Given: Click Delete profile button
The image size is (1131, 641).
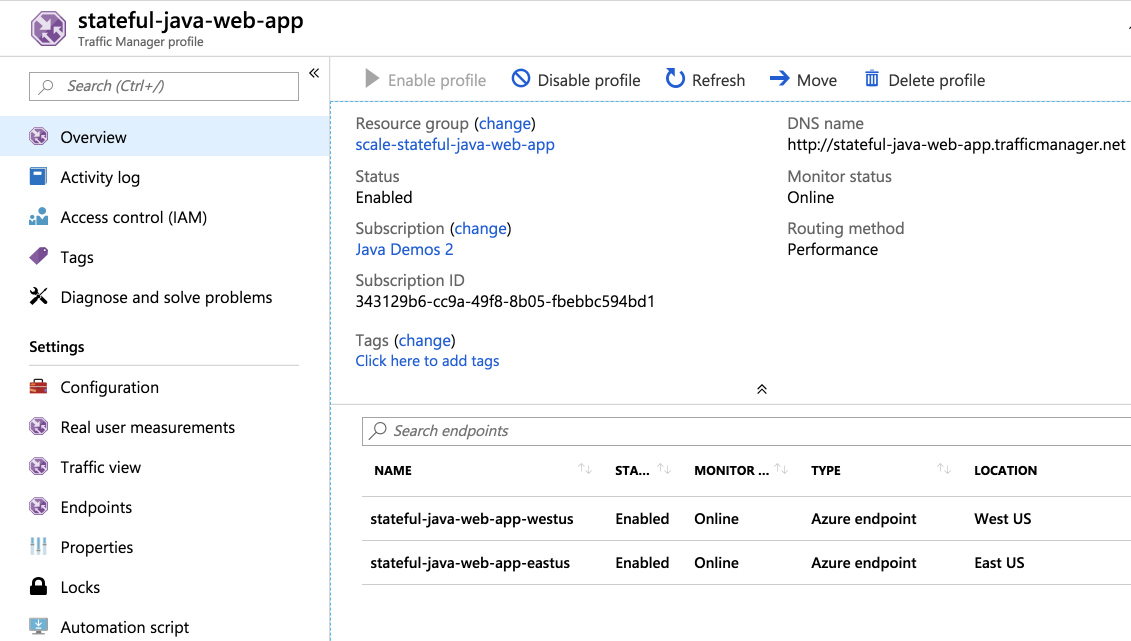Looking at the screenshot, I should (925, 80).
